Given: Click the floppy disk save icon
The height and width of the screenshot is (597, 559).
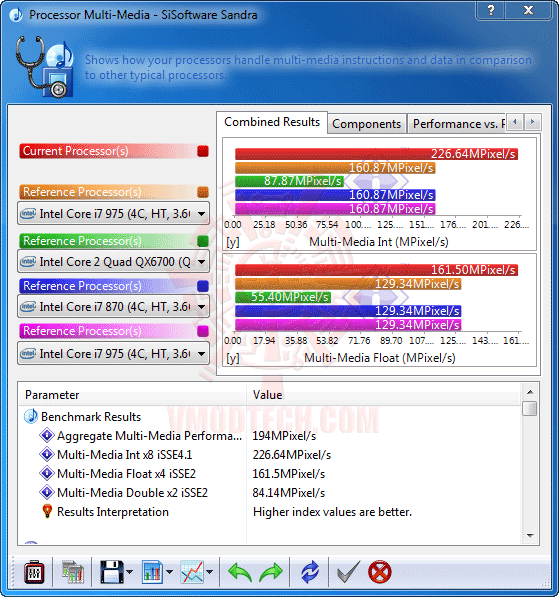Looking at the screenshot, I should 112,572.
